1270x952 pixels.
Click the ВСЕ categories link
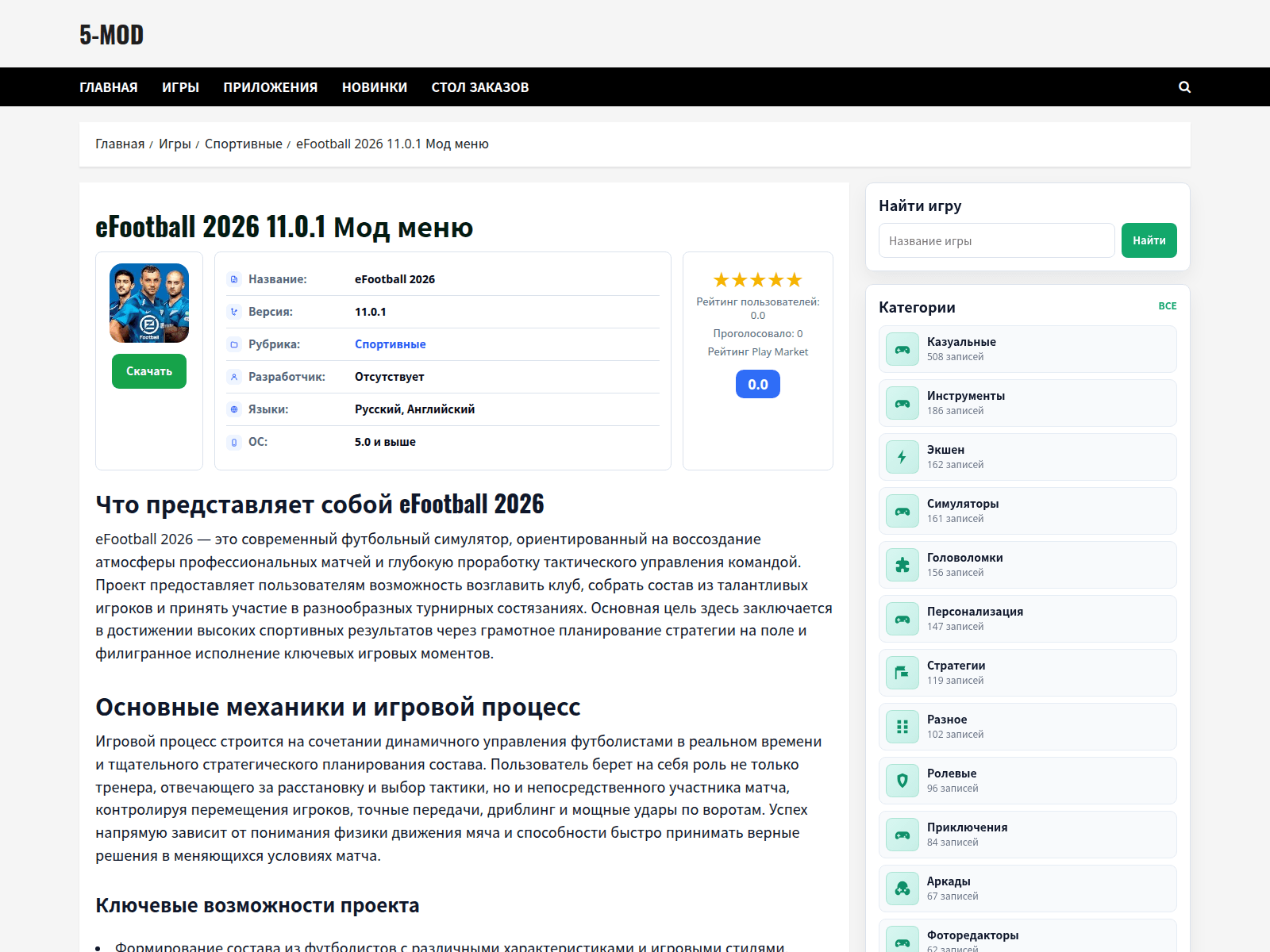click(x=1168, y=306)
